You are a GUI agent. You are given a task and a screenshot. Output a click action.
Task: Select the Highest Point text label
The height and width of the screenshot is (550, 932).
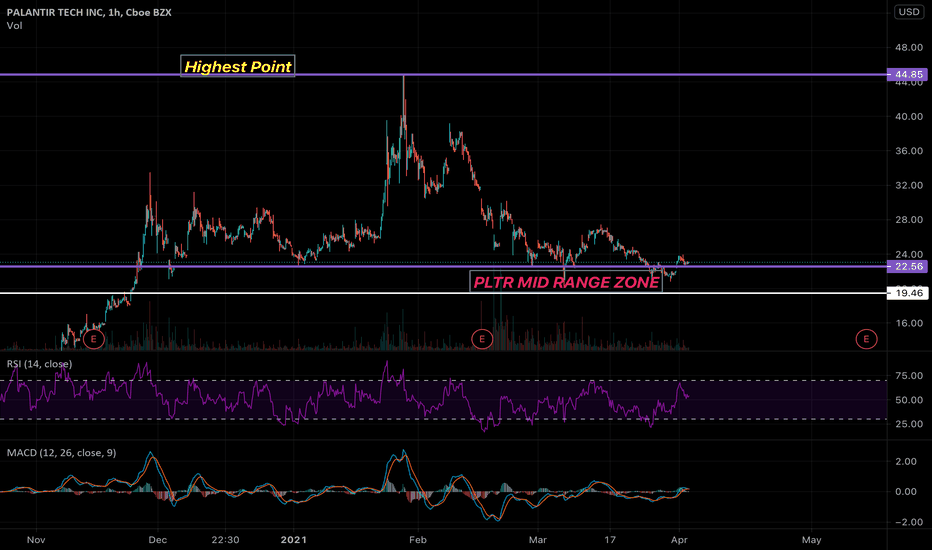[238, 67]
